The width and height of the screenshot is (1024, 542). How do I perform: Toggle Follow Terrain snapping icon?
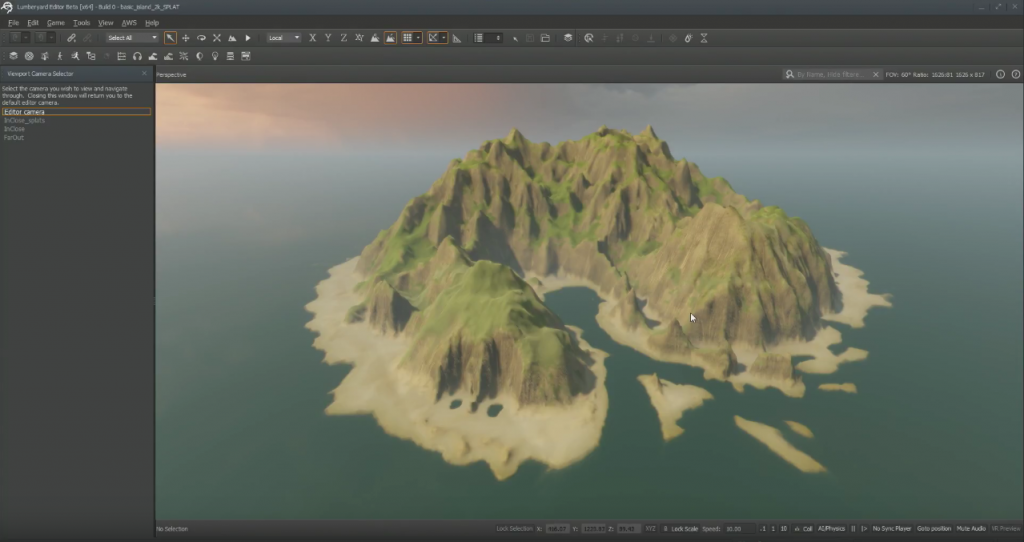(374, 38)
